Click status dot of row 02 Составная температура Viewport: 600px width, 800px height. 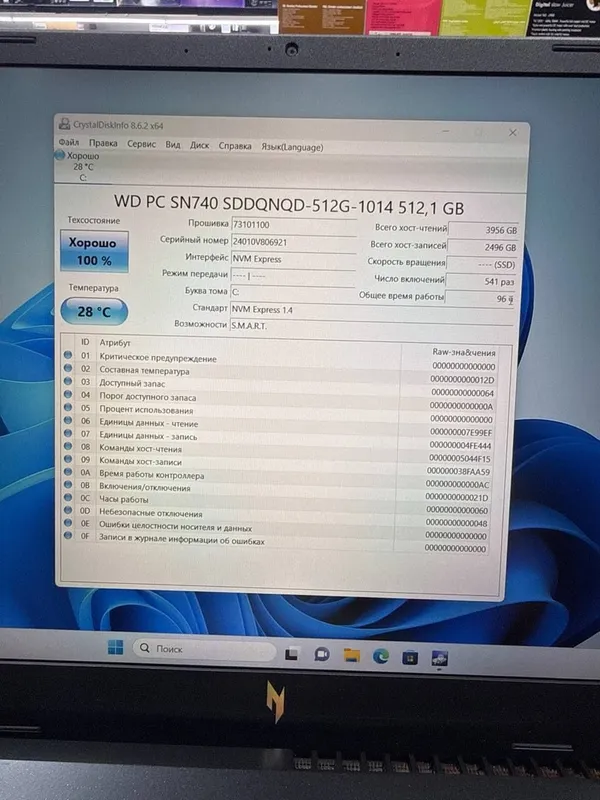(68, 368)
